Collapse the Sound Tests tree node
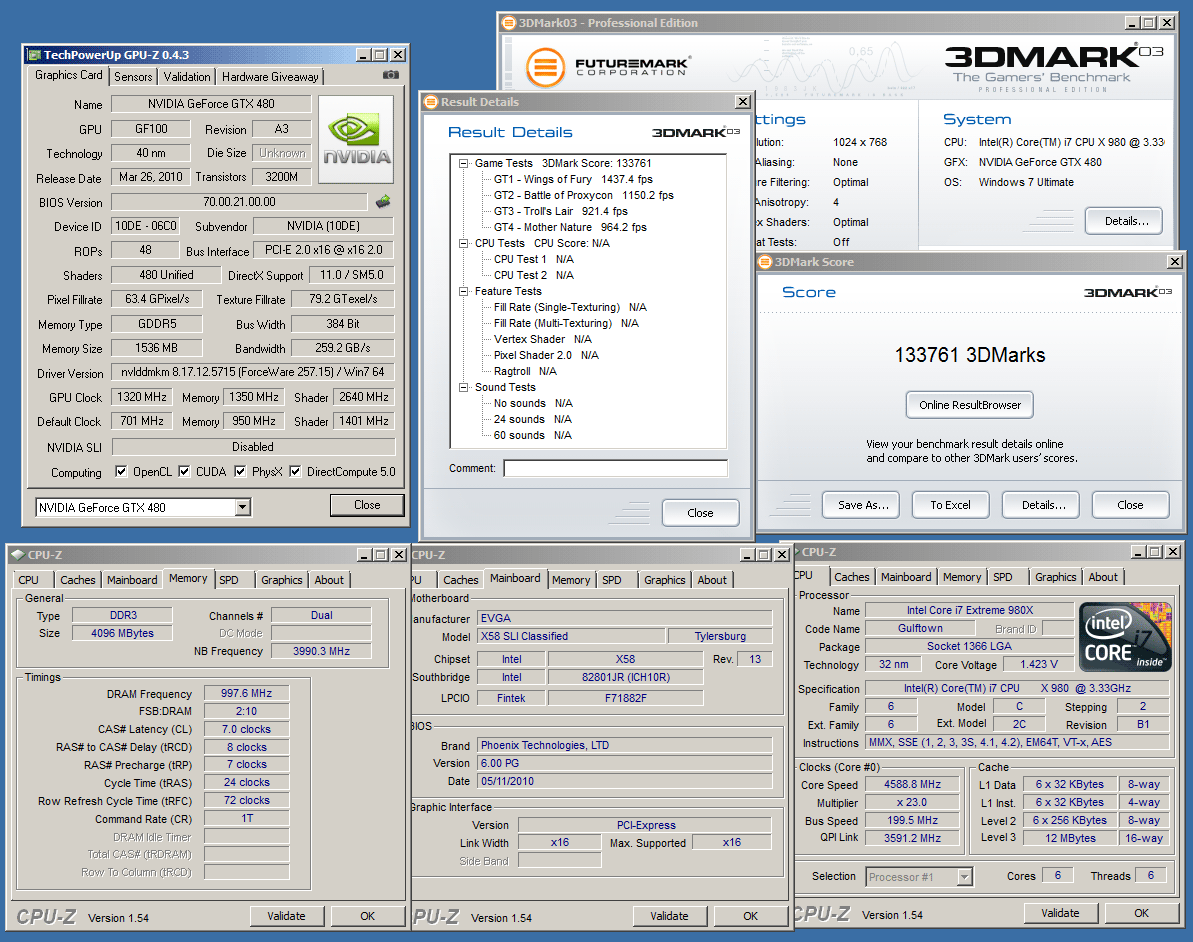This screenshot has width=1193, height=942. (464, 387)
